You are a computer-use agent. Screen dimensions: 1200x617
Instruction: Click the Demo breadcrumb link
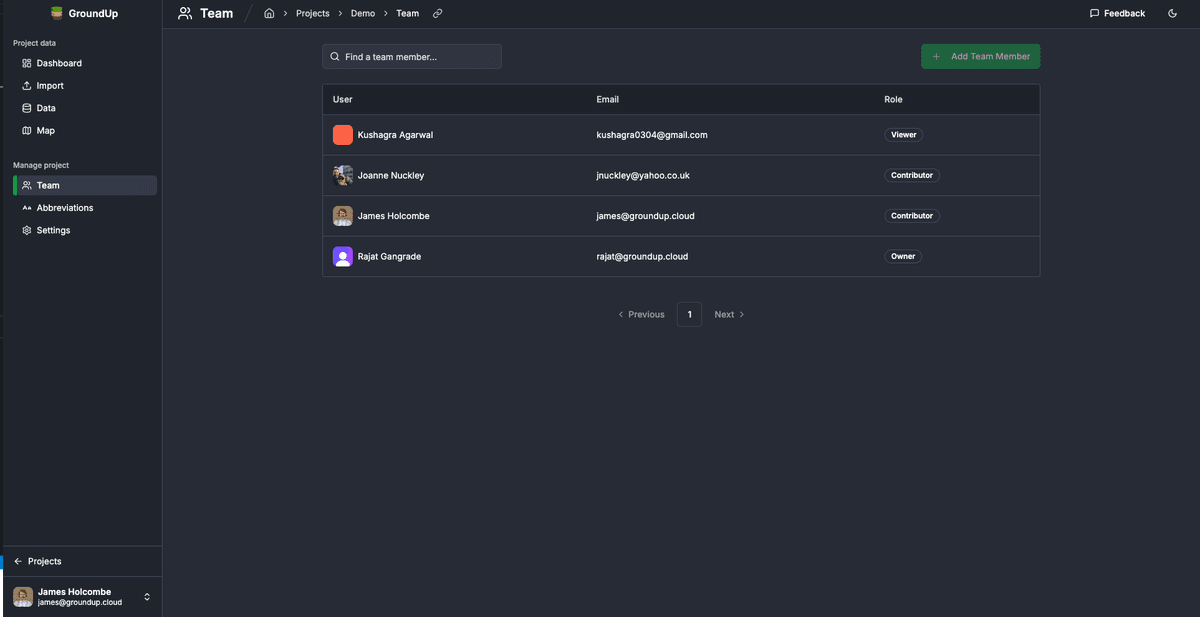363,14
